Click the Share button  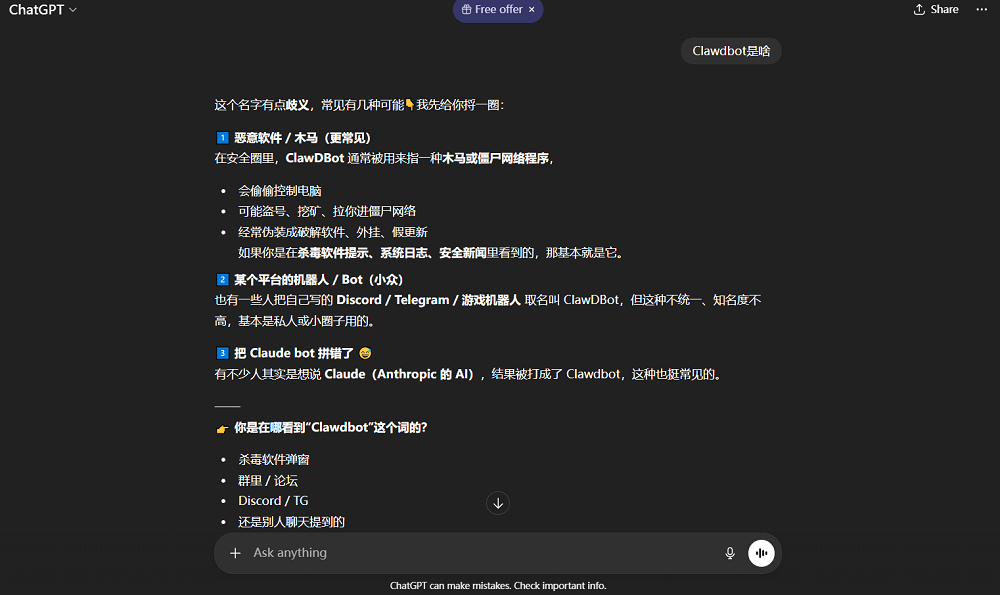coord(935,9)
